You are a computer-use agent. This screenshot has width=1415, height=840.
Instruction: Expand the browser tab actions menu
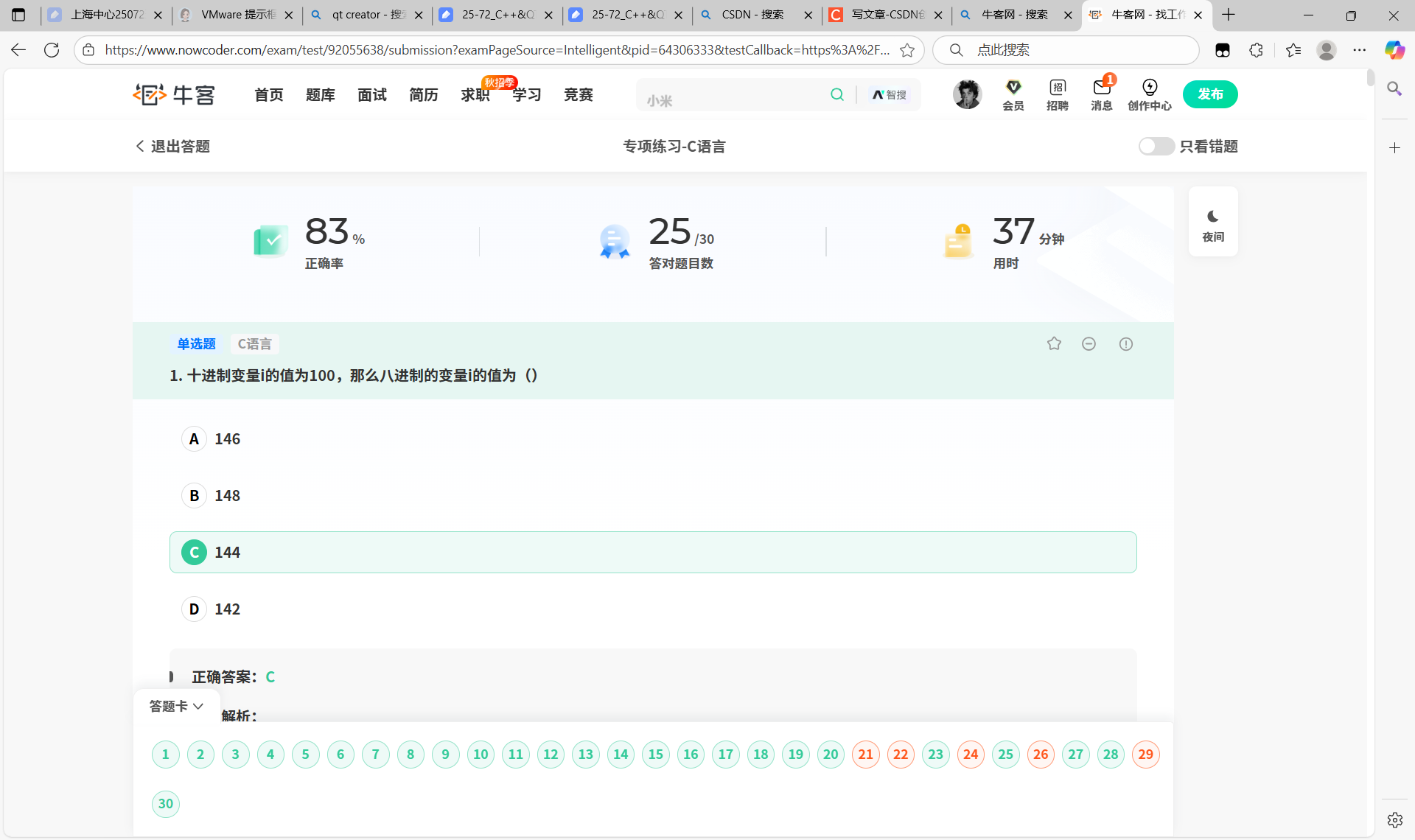[18, 15]
